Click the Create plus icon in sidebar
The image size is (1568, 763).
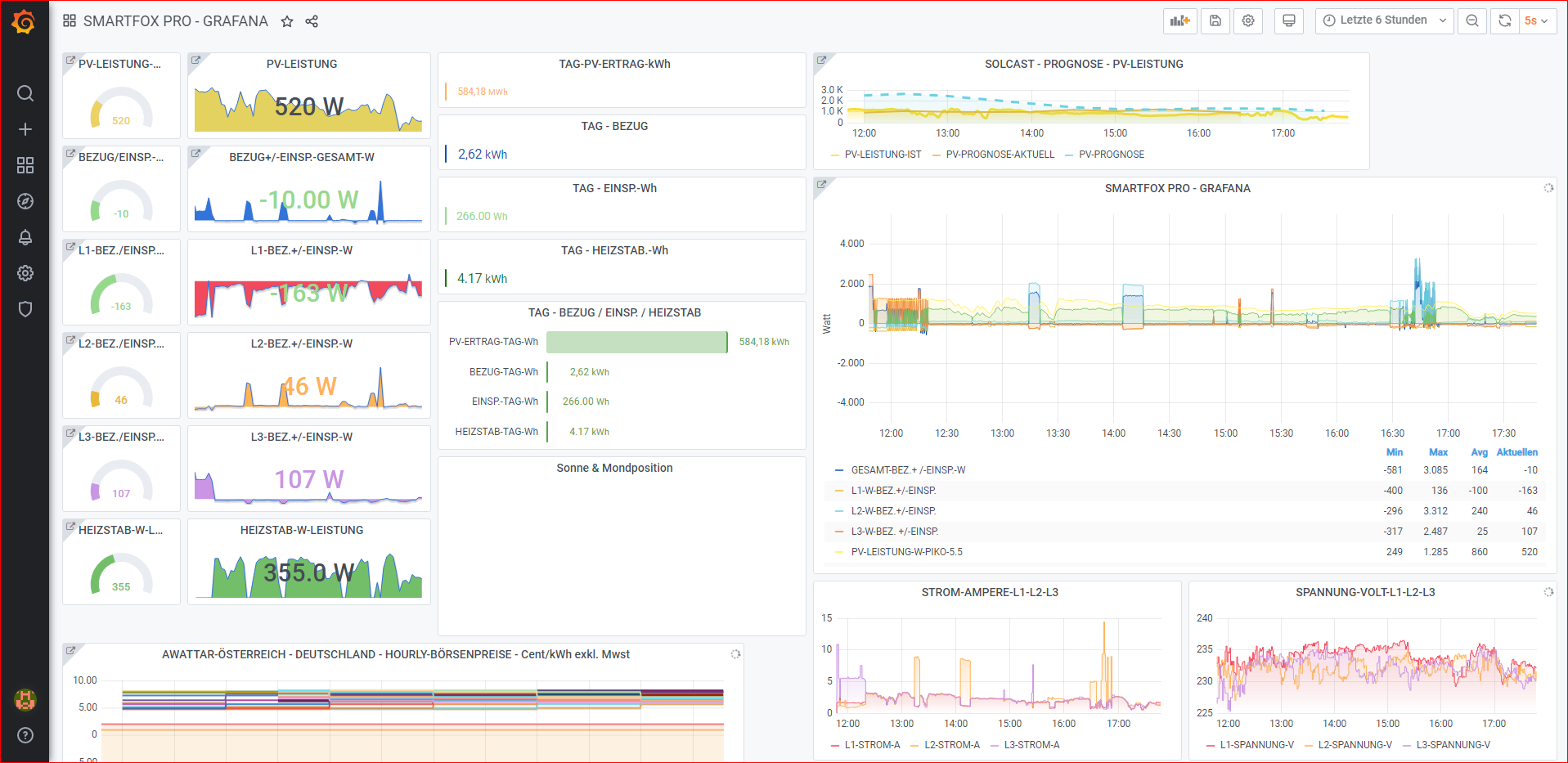pyautogui.click(x=25, y=129)
